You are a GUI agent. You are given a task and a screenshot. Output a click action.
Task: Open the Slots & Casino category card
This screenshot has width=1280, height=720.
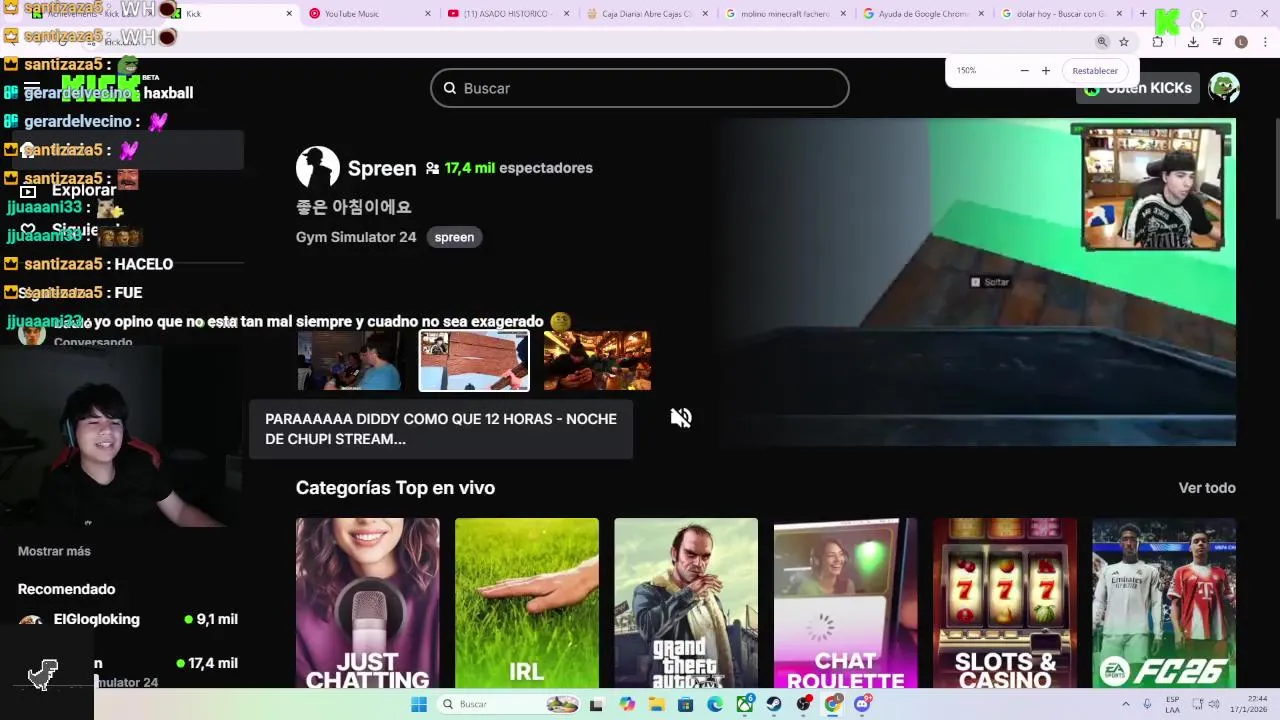[1005, 603]
